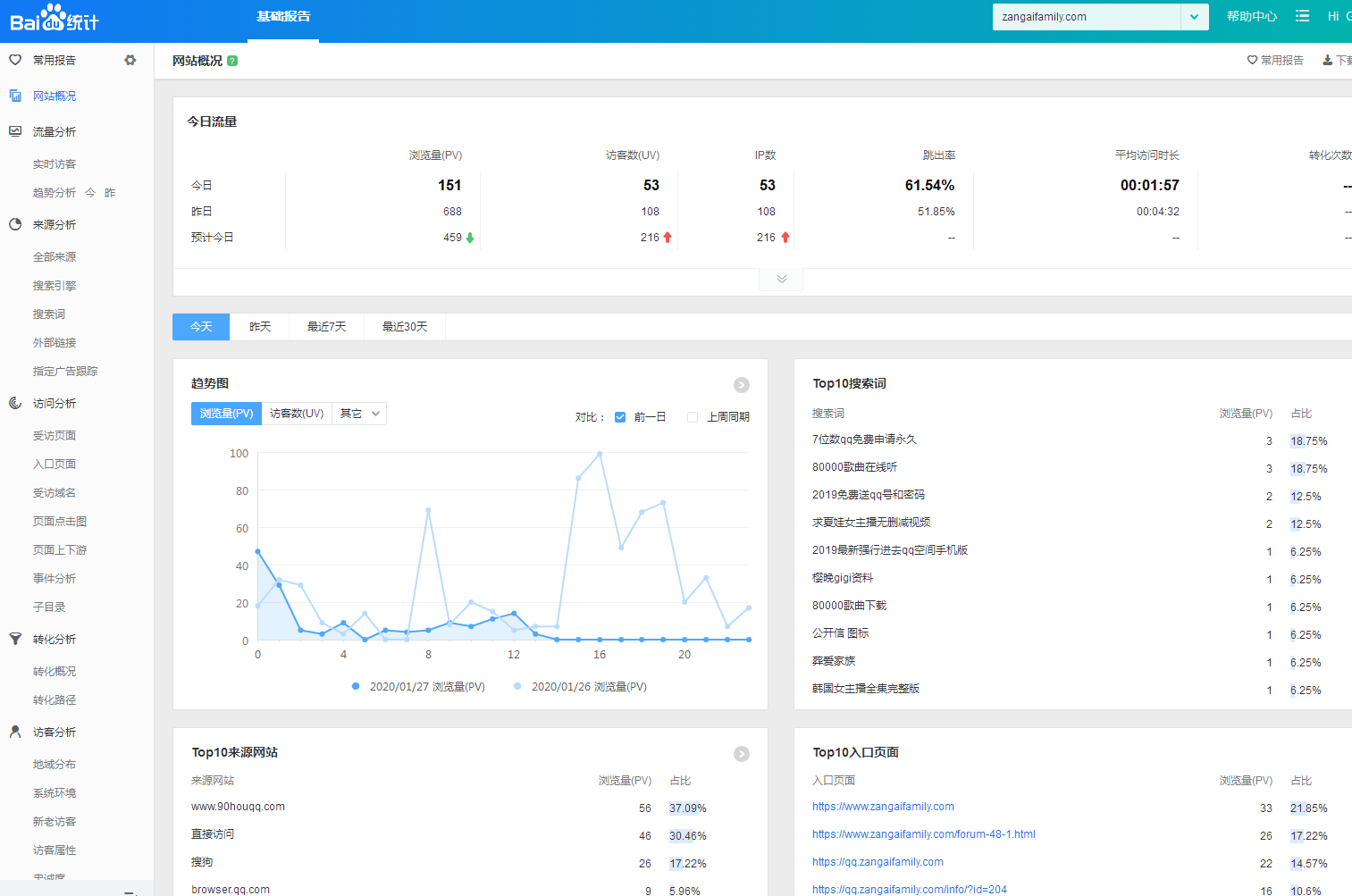This screenshot has width=1352, height=896.
Task: Enable the 上周同期 comparison checkbox
Action: click(x=693, y=417)
